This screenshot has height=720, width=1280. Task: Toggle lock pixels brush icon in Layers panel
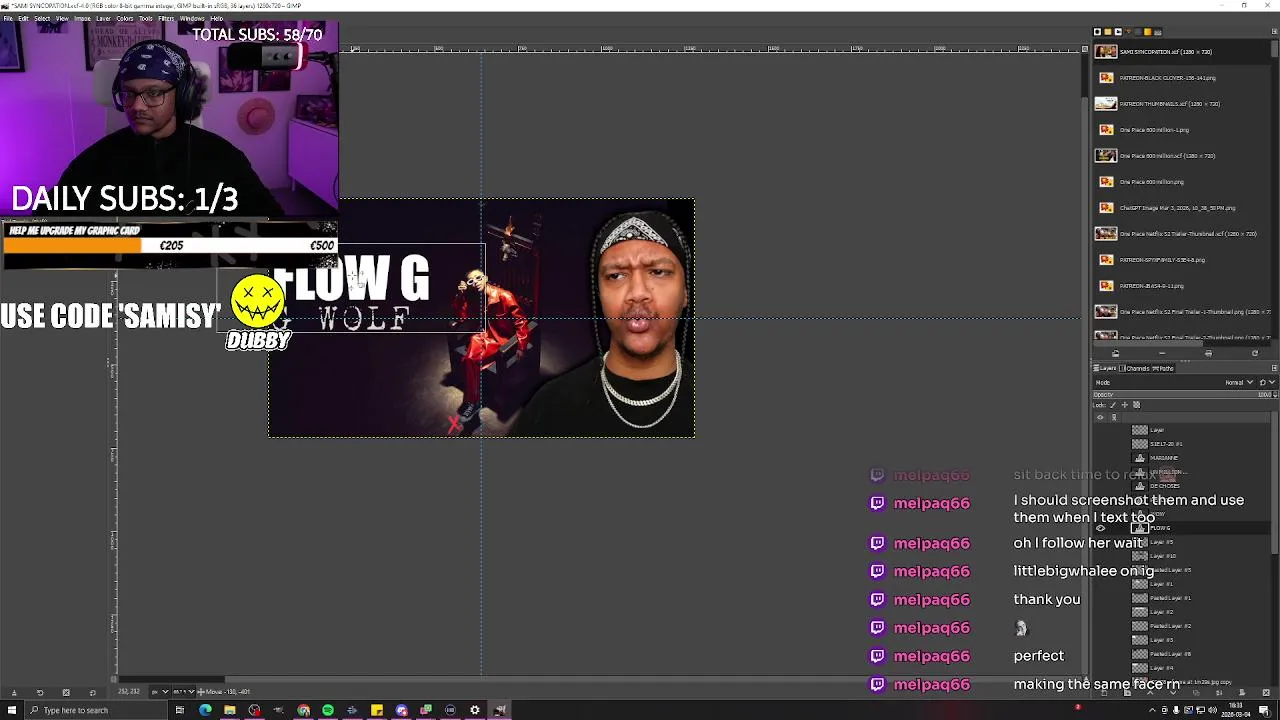[1113, 405]
